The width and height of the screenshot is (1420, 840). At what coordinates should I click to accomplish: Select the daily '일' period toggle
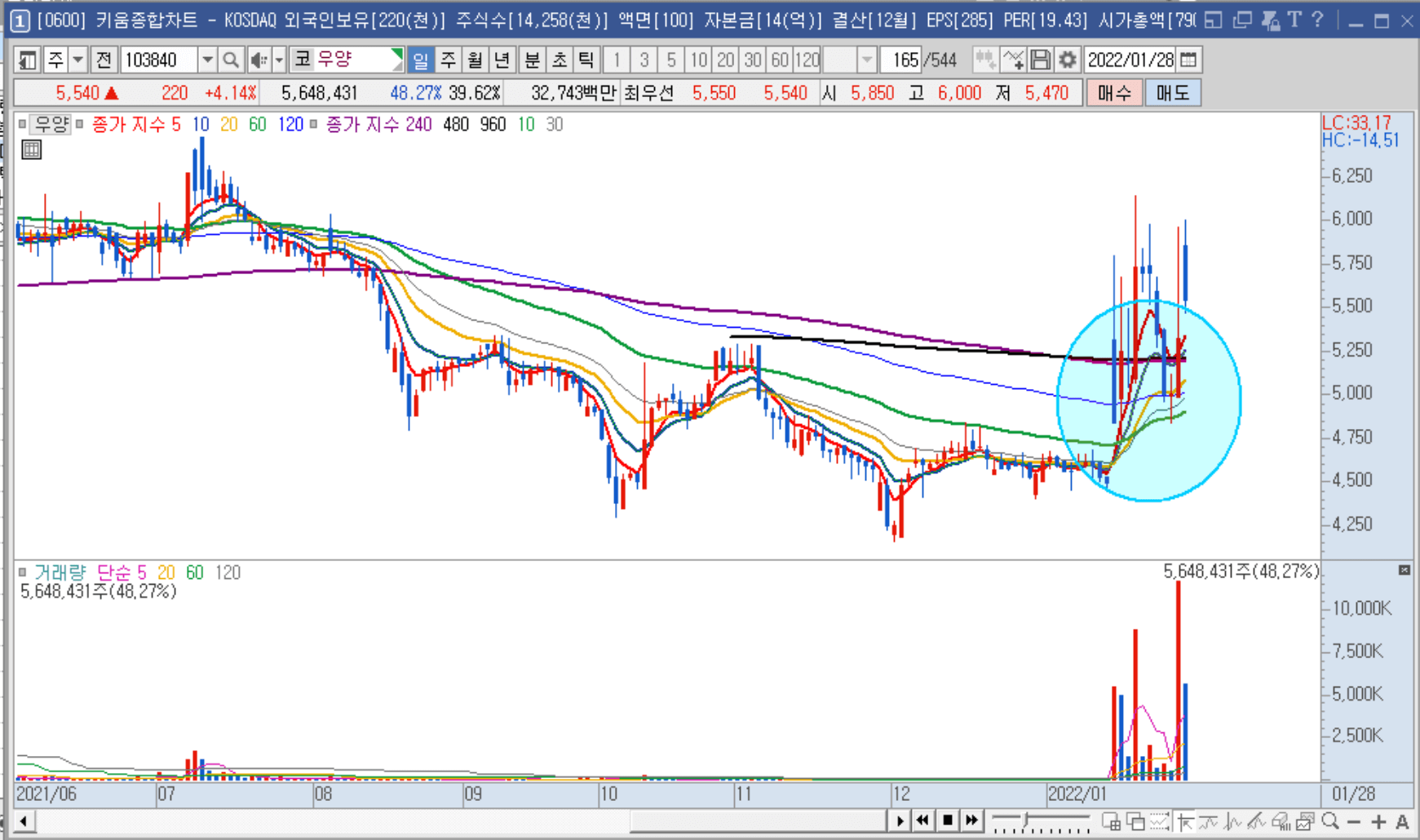(420, 60)
